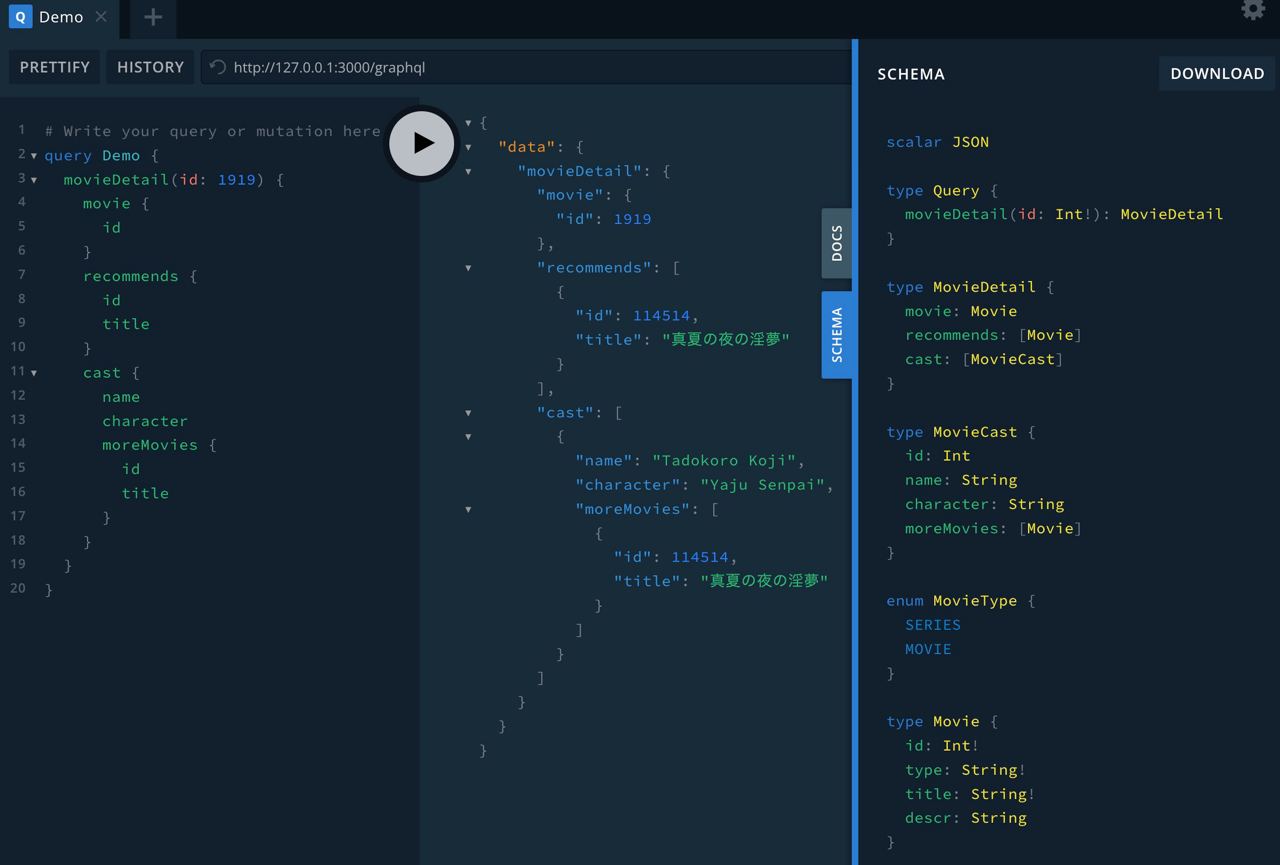Click the Q icon on the Demo tab
The width and height of the screenshot is (1280, 865).
[x=20, y=17]
